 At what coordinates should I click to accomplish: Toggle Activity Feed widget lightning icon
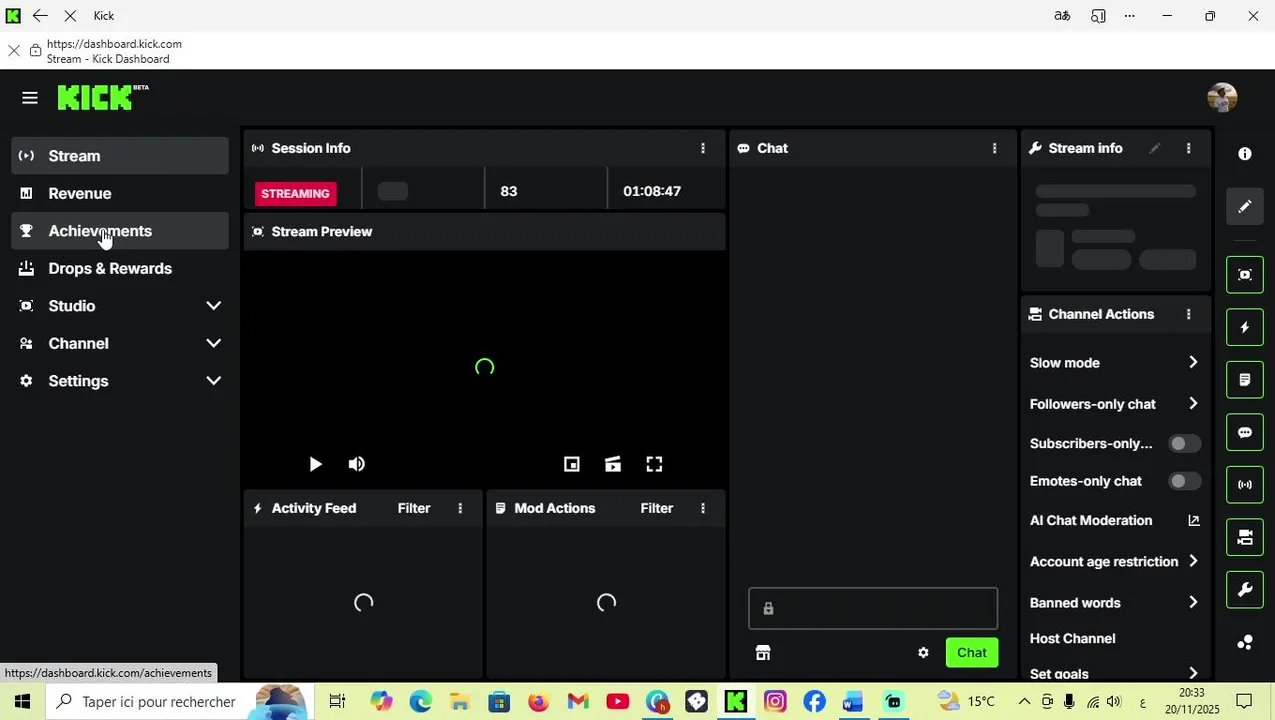1245,327
